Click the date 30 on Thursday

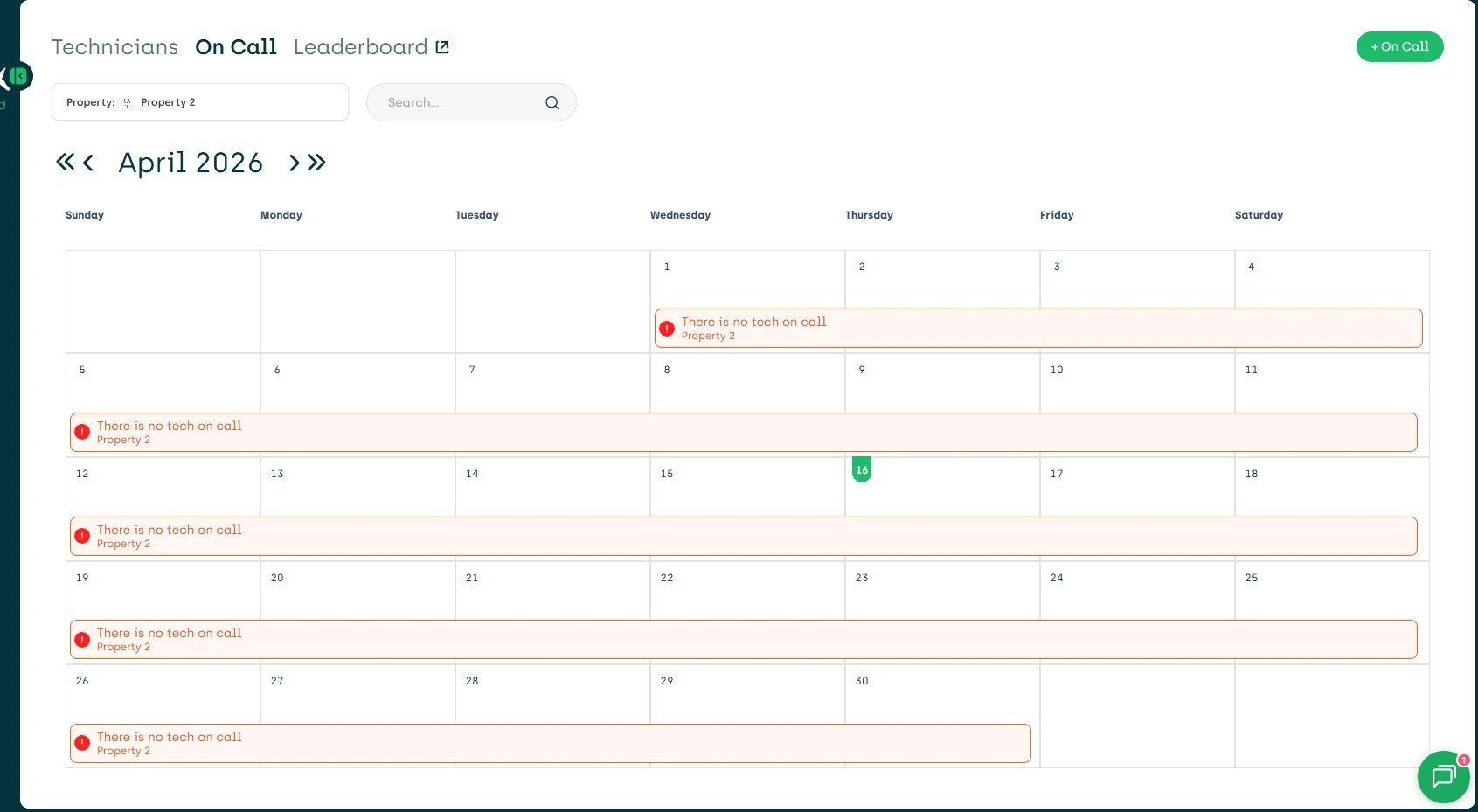coord(862,681)
